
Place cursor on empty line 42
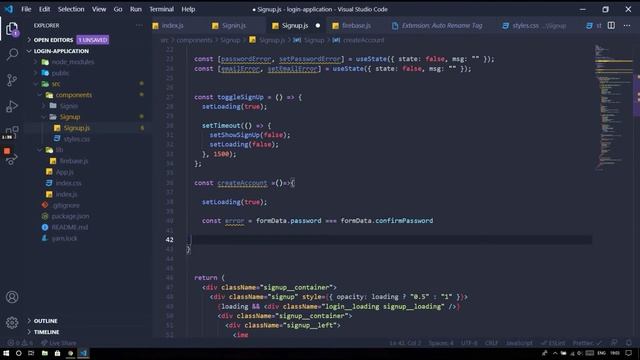(x=392, y=240)
